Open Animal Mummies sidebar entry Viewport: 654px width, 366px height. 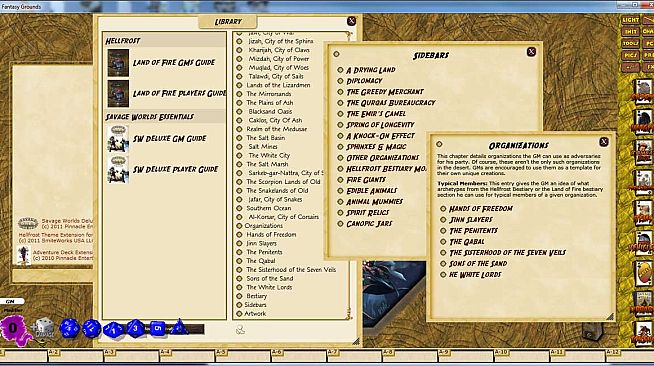point(375,202)
